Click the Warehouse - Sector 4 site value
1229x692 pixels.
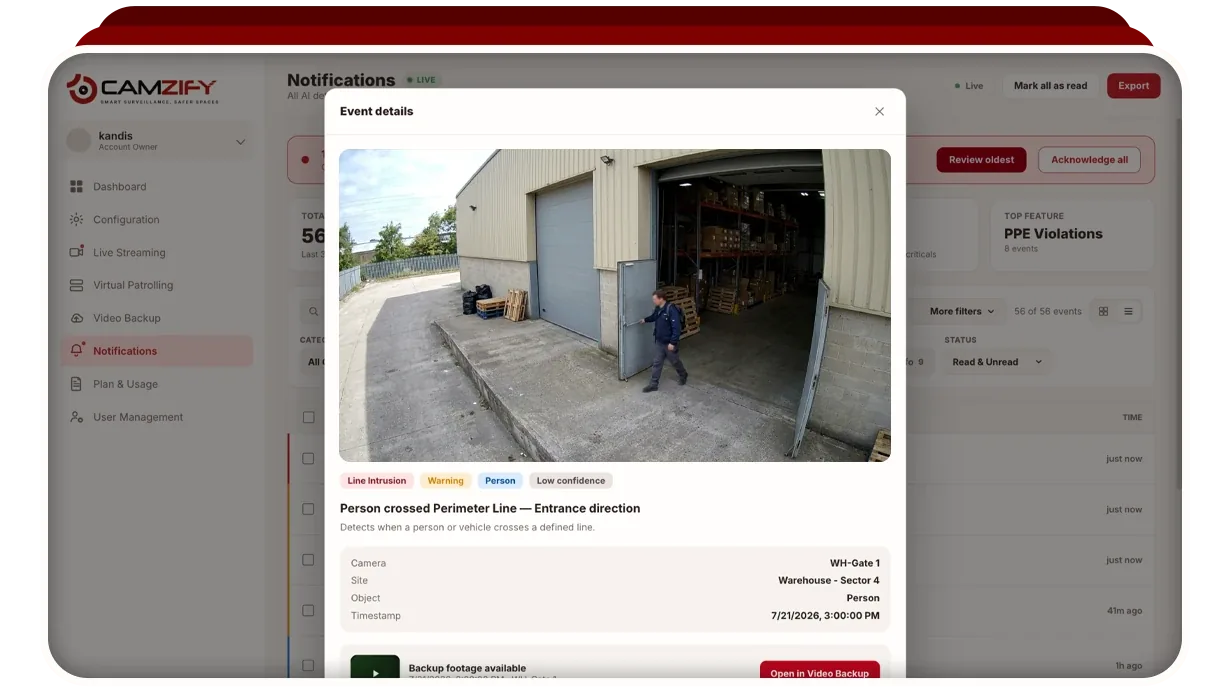(829, 581)
